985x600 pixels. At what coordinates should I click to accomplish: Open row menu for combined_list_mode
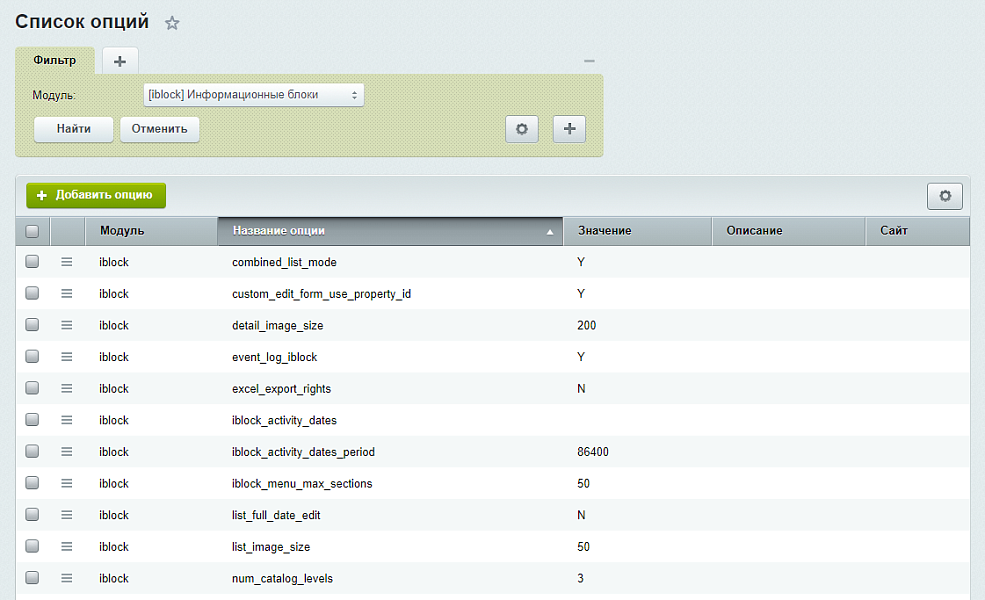point(67,262)
